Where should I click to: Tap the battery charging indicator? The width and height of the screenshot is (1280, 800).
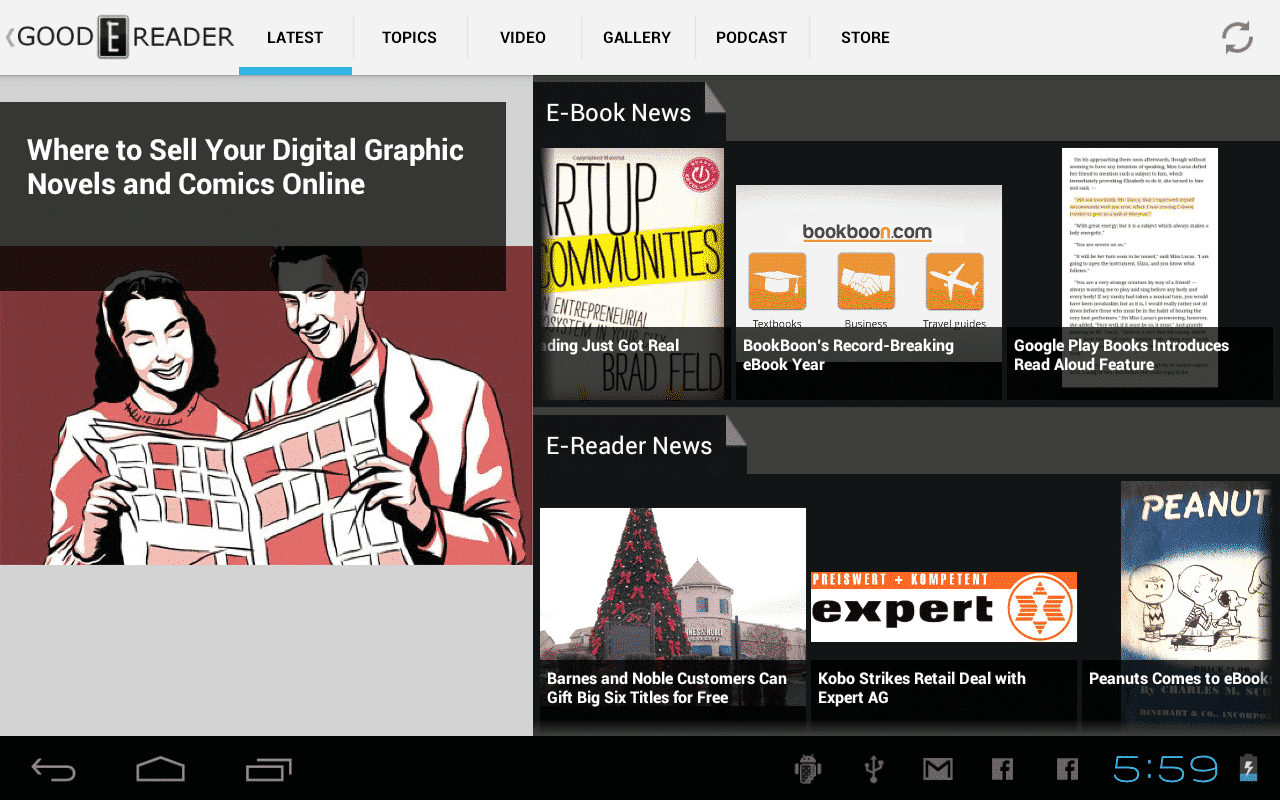point(1247,768)
